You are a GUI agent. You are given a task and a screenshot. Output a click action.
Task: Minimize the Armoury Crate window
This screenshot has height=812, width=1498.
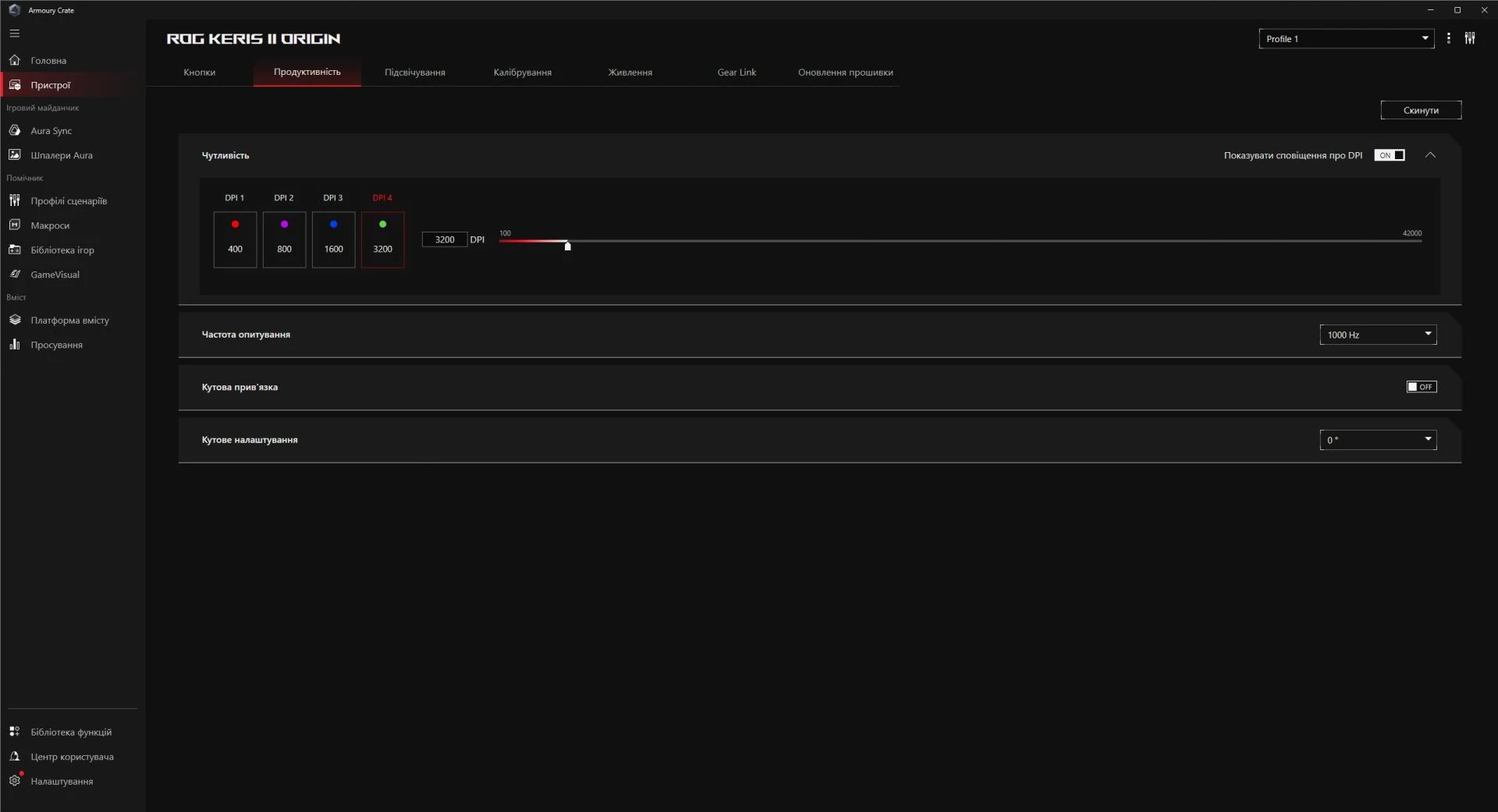tap(1430, 10)
